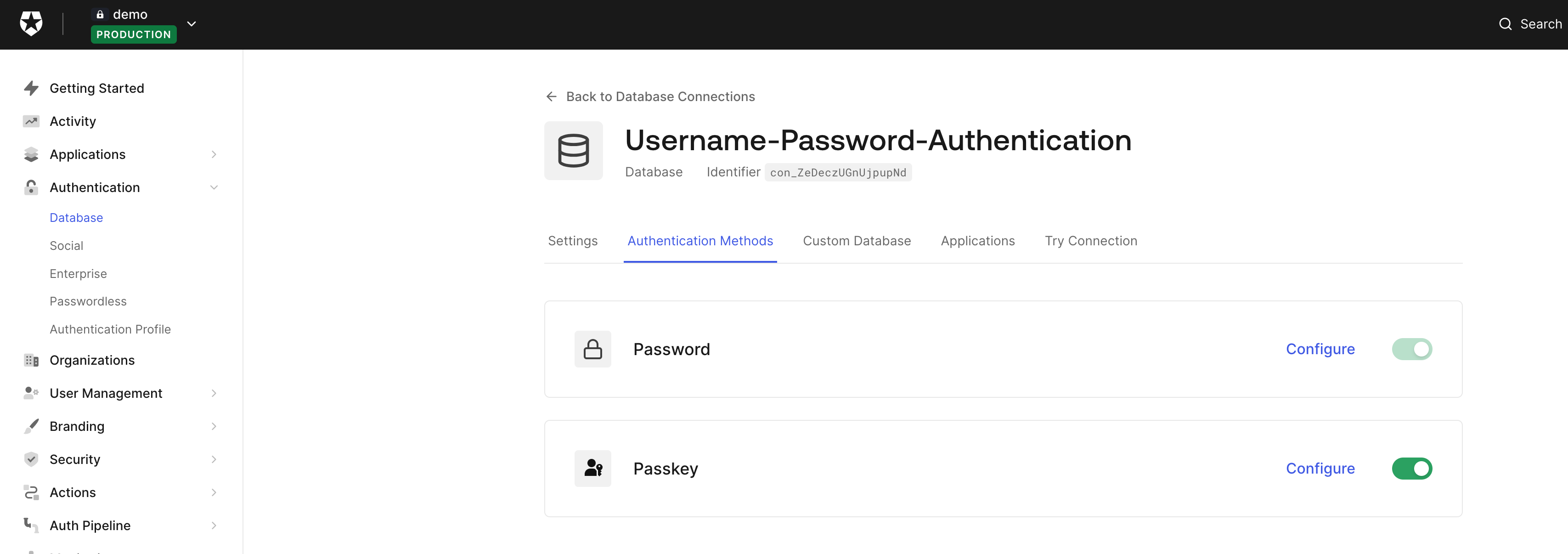Toggle the Passkey authentication switch
1568x554 pixels.
1412,468
